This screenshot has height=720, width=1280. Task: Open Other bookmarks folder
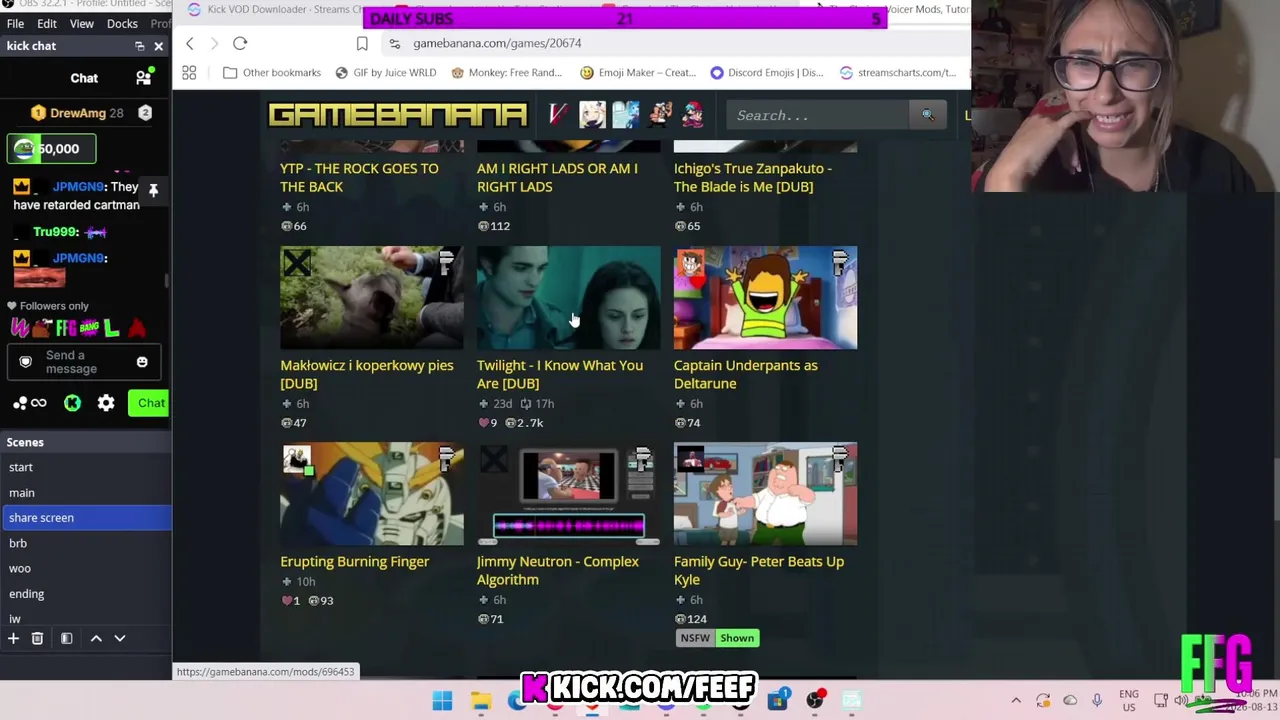click(x=272, y=72)
